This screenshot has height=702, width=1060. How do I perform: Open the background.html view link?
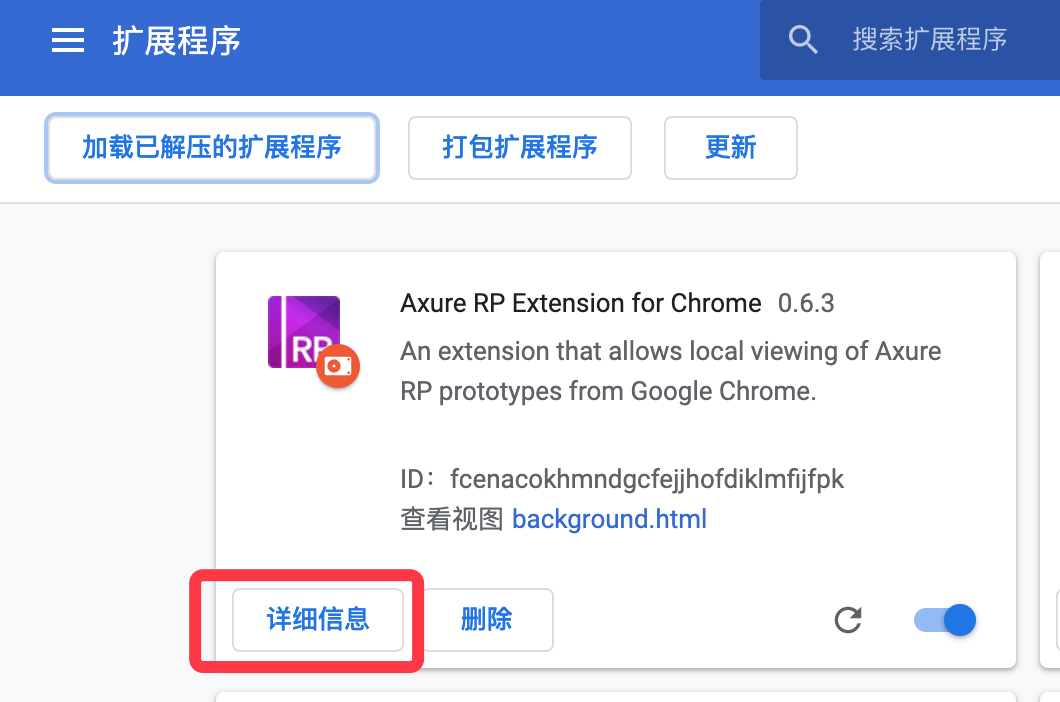tap(609, 519)
